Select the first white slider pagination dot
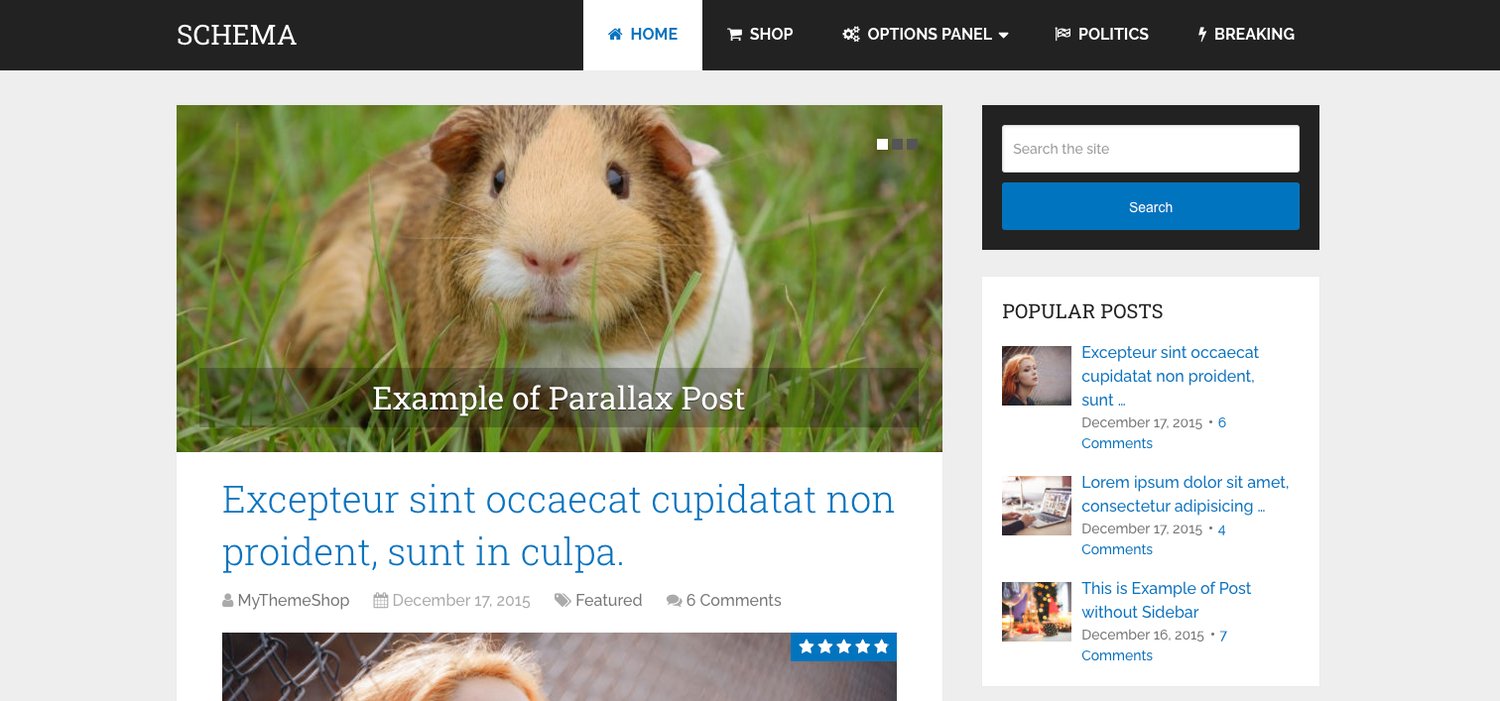The width and height of the screenshot is (1500, 701). [882, 144]
